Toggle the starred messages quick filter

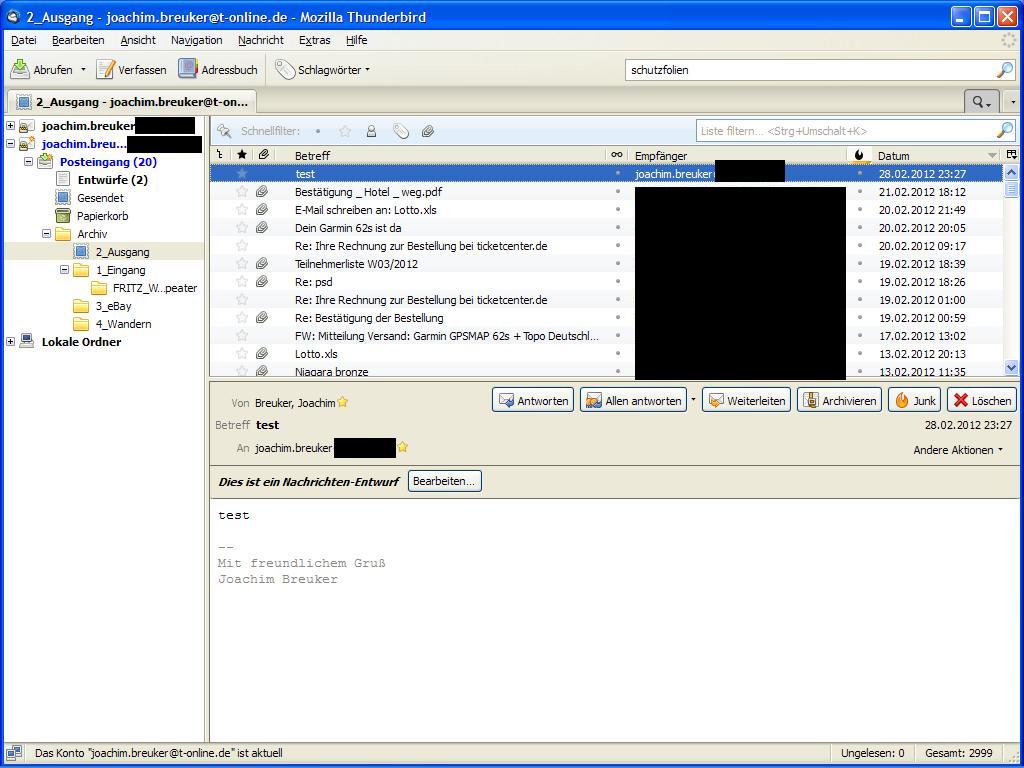pyautogui.click(x=345, y=131)
